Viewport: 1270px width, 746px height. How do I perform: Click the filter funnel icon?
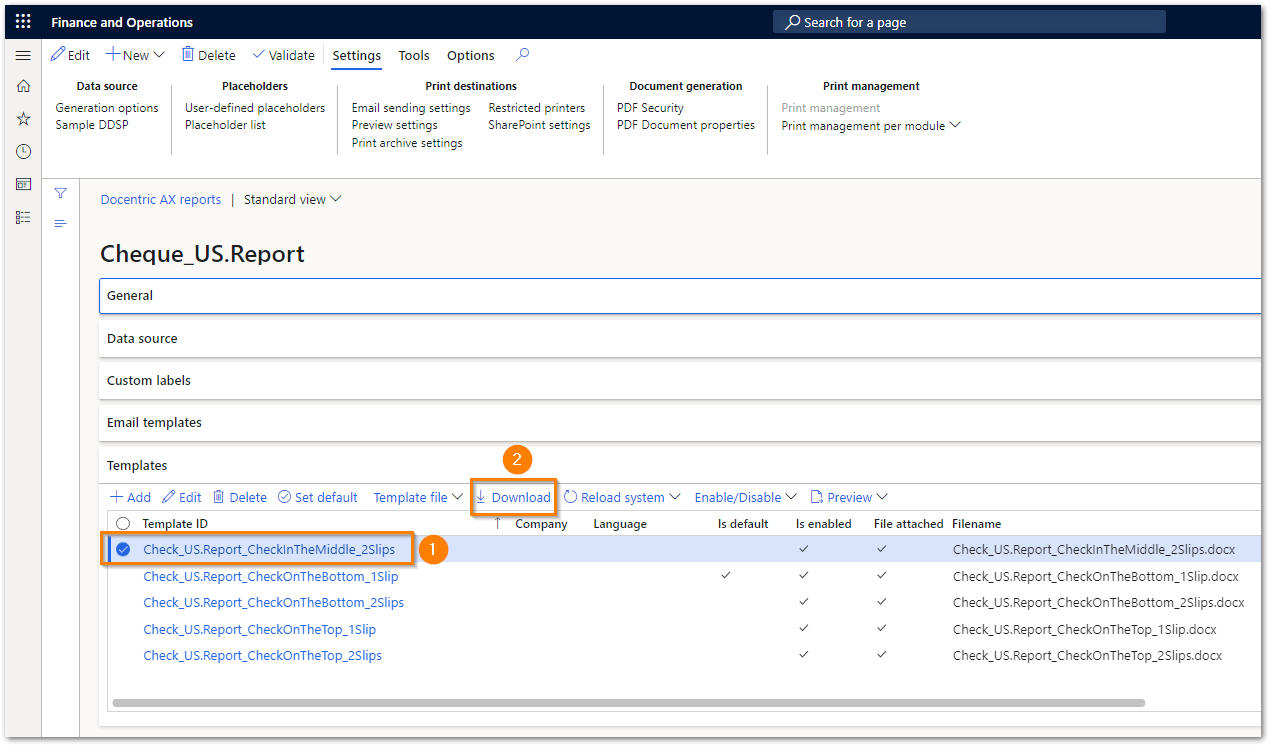coord(60,193)
